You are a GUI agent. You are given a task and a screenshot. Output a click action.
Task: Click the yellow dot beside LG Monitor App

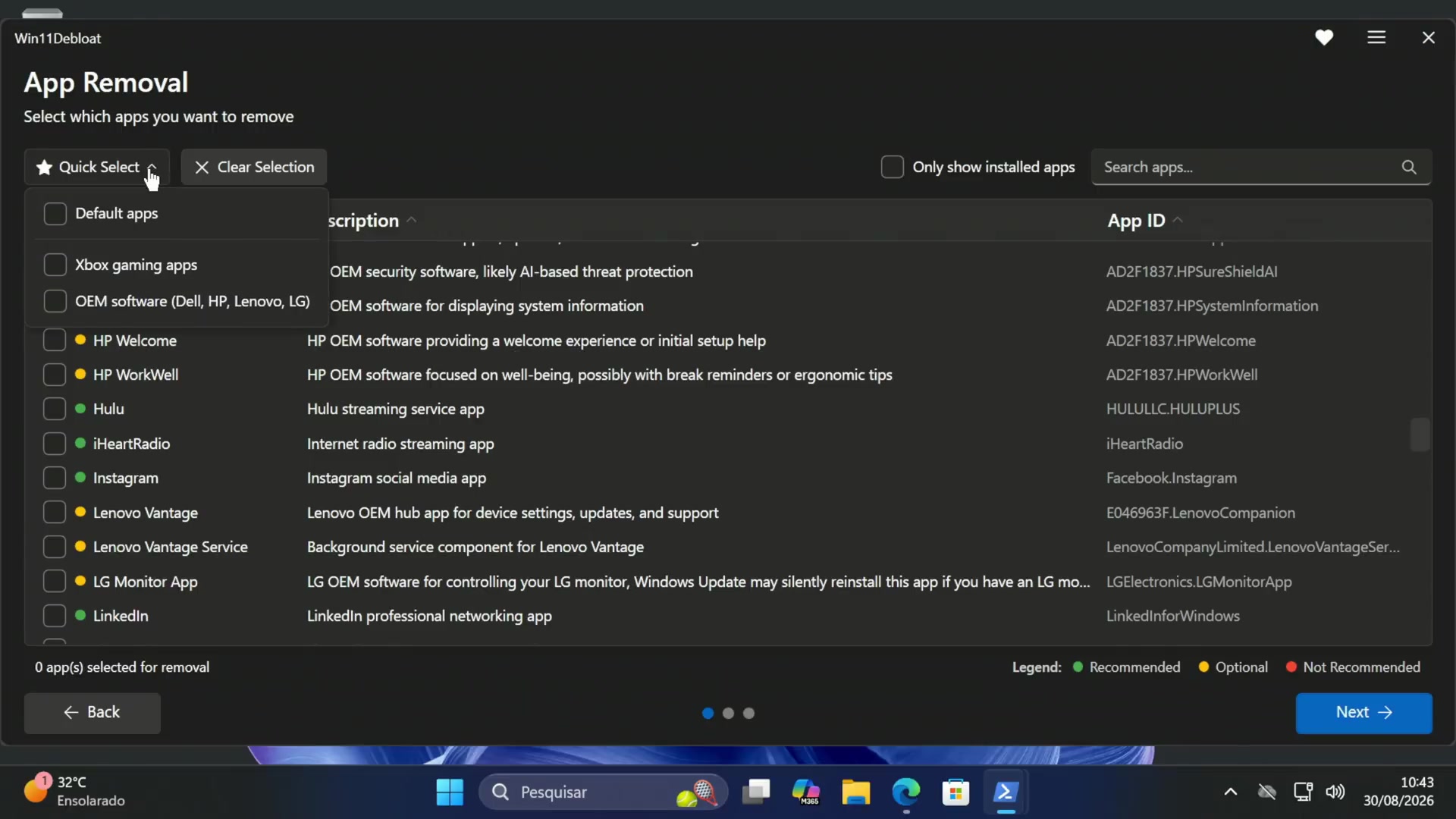[80, 581]
